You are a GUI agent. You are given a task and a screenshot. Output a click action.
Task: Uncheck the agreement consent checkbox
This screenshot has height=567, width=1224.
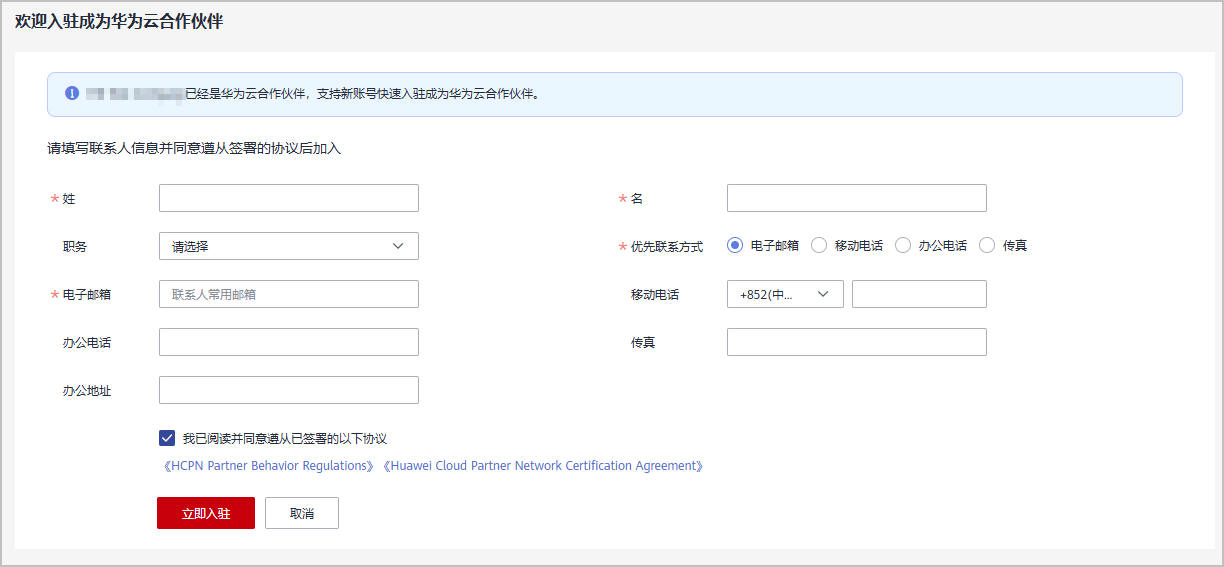point(167,438)
